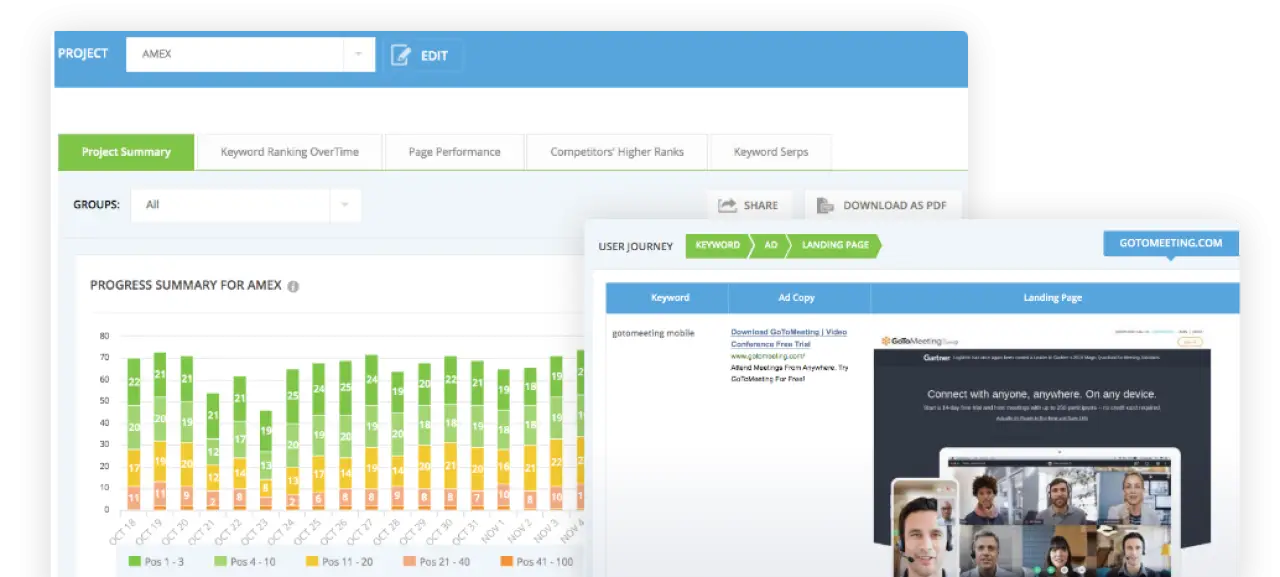Viewport: 1280px width, 577px height.
Task: Toggle Pos 41 - 100 legend swatch
Action: click(507, 562)
